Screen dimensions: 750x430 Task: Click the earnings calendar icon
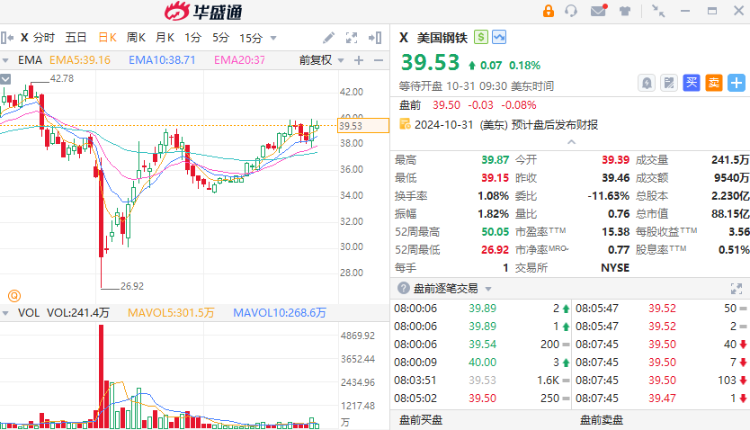click(405, 124)
